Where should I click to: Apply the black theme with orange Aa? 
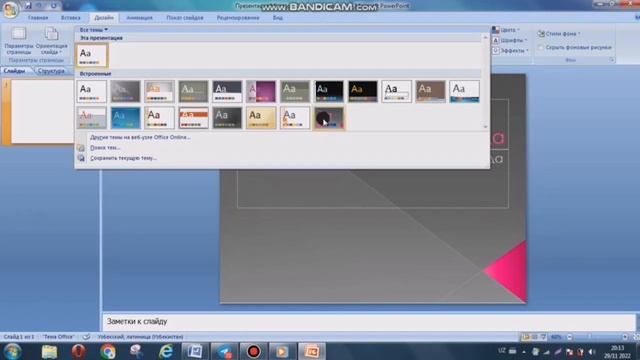(x=363, y=91)
